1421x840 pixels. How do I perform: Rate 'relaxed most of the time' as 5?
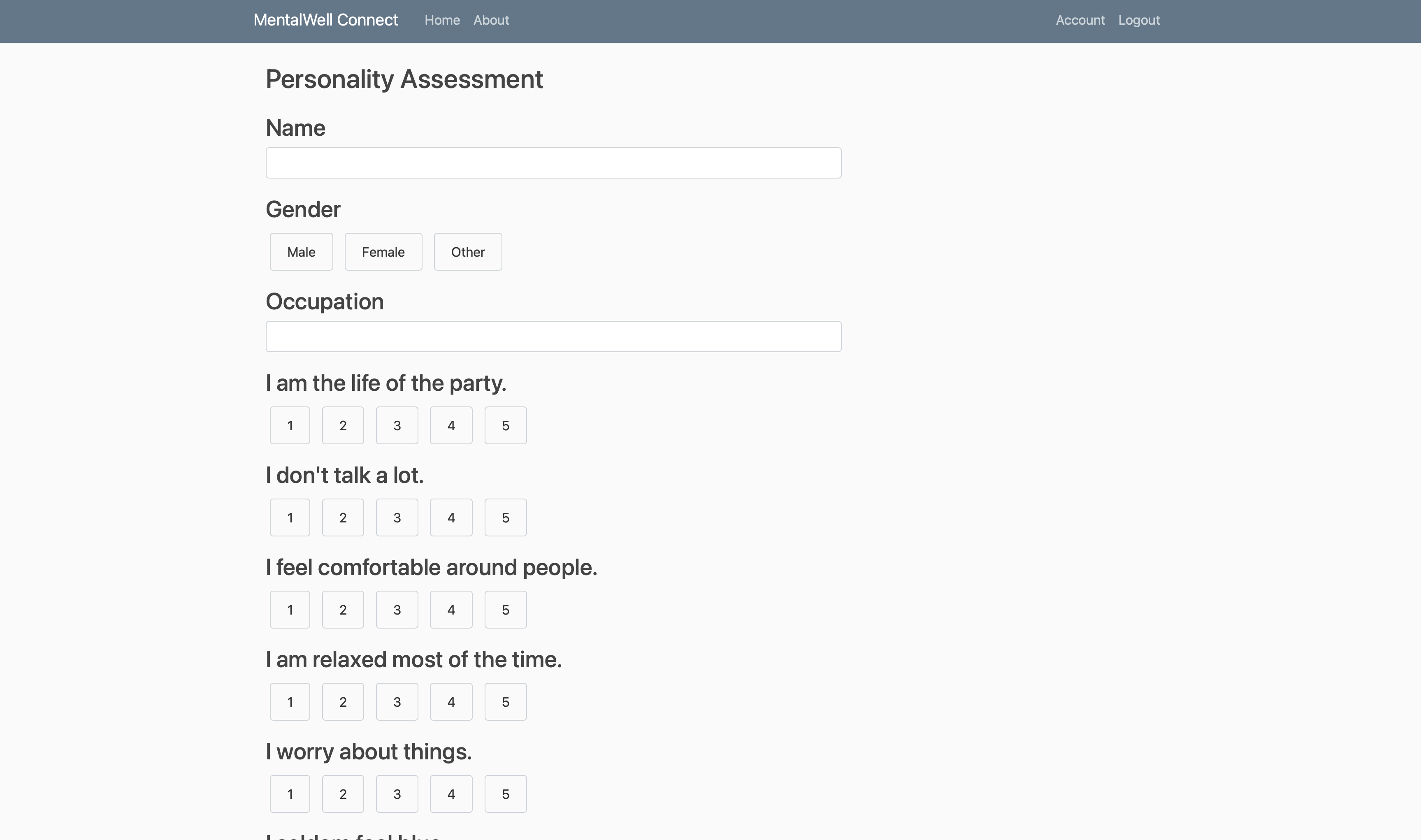(505, 703)
